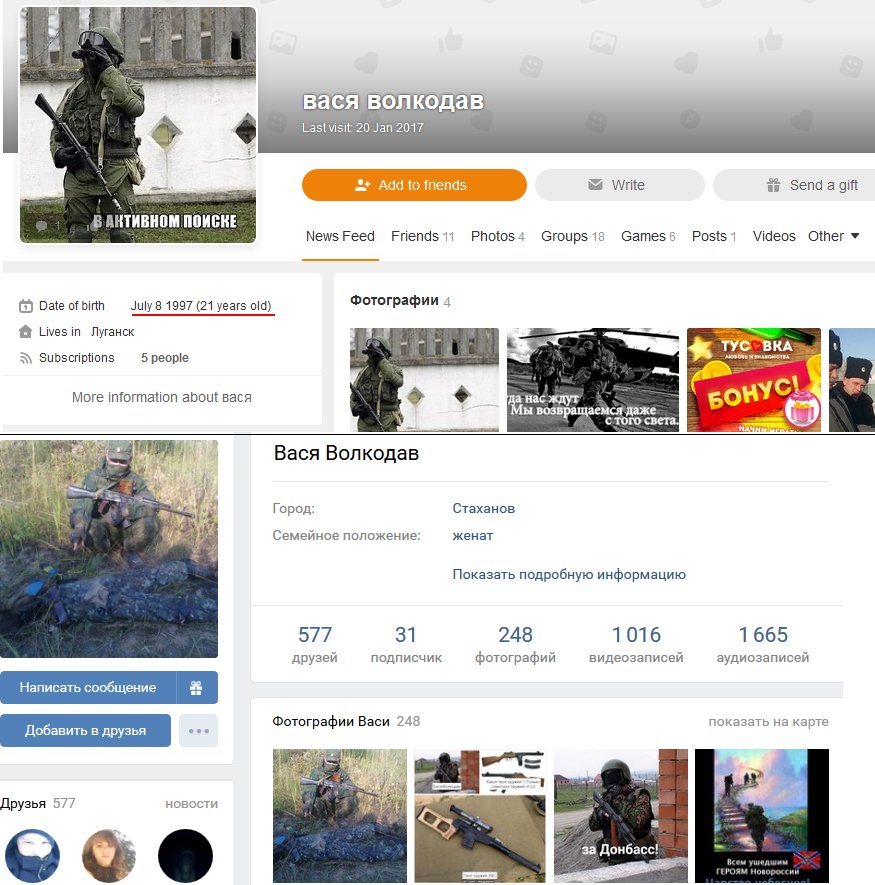Click the home icon beside Lives in

25,332
